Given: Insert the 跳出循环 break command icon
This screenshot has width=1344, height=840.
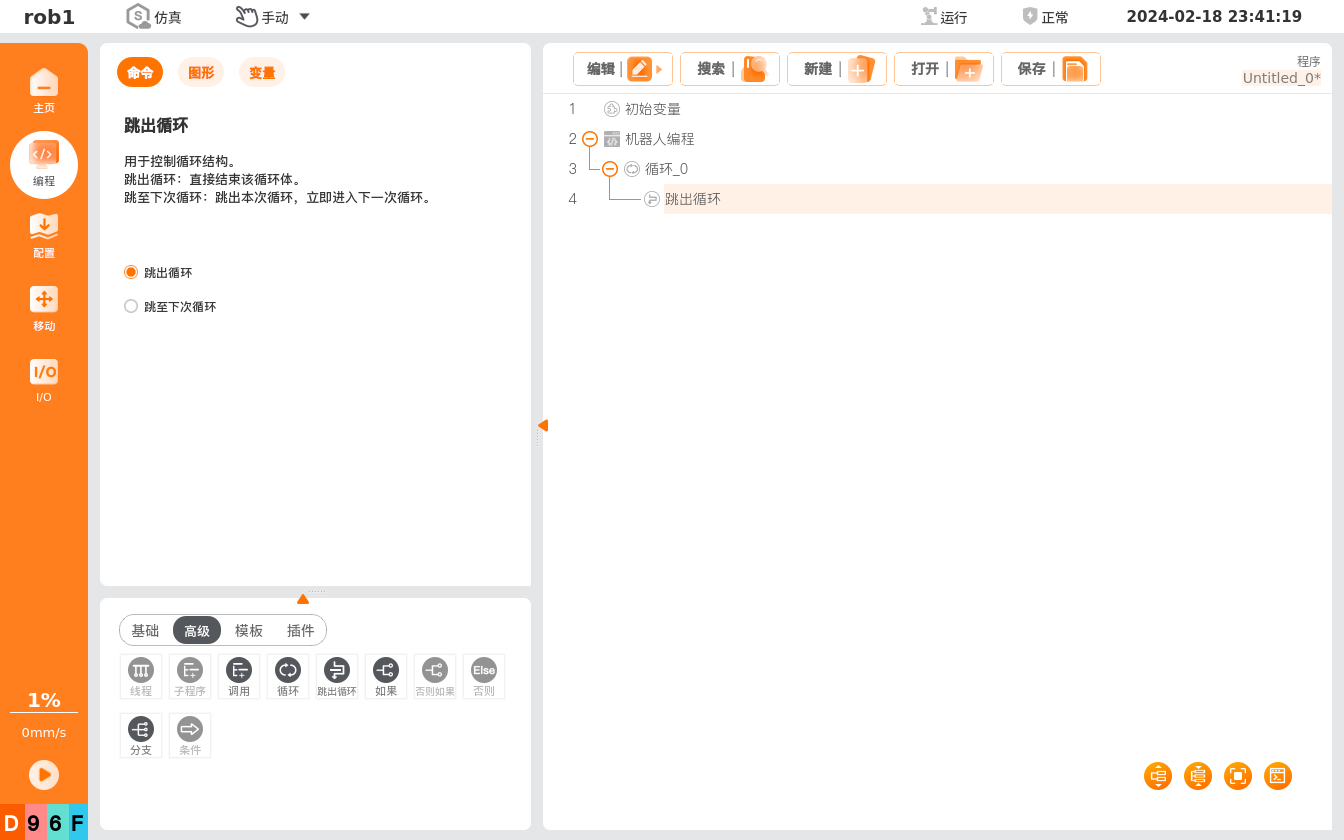Looking at the screenshot, I should point(337,677).
